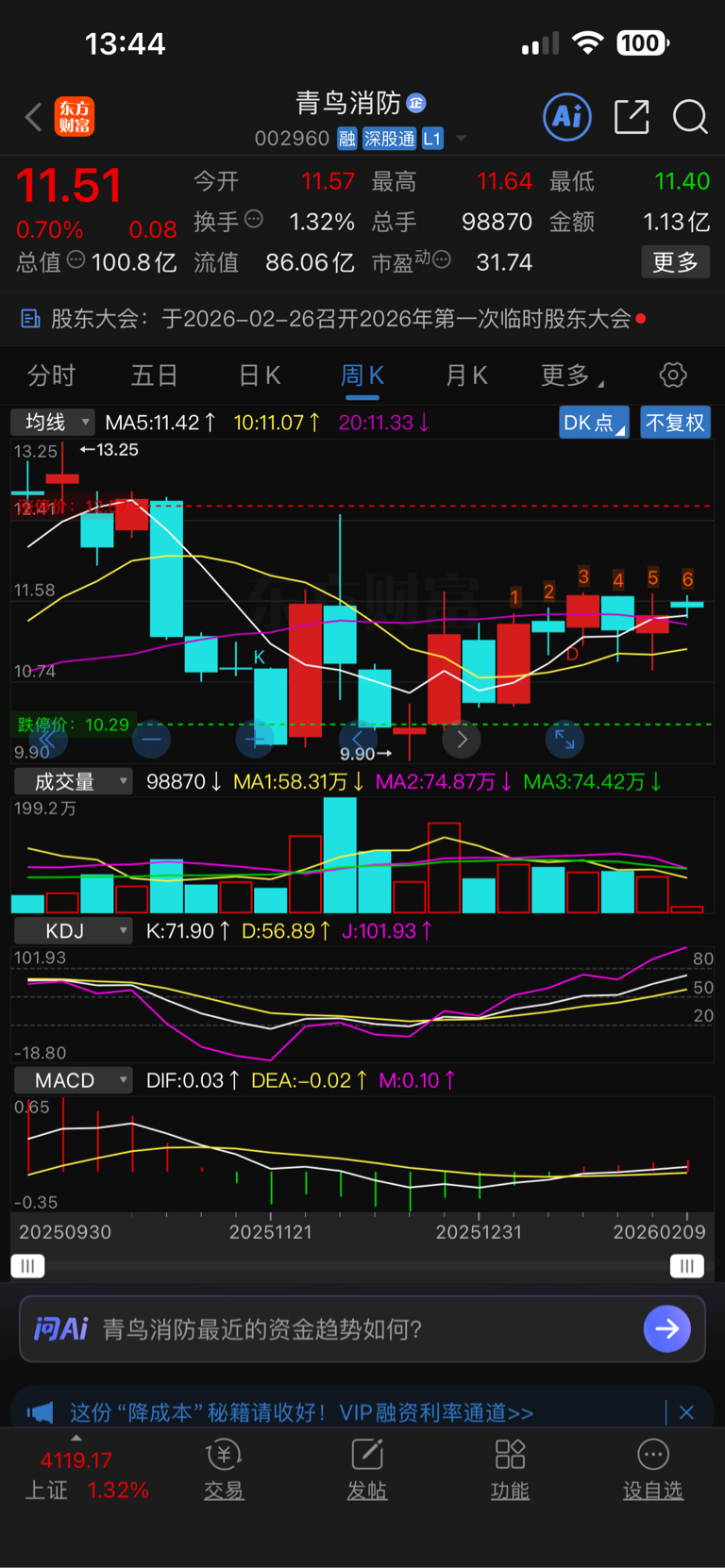Image resolution: width=725 pixels, height=1568 pixels.
Task: Zoom in chart with the plus button
Action: (x=254, y=740)
